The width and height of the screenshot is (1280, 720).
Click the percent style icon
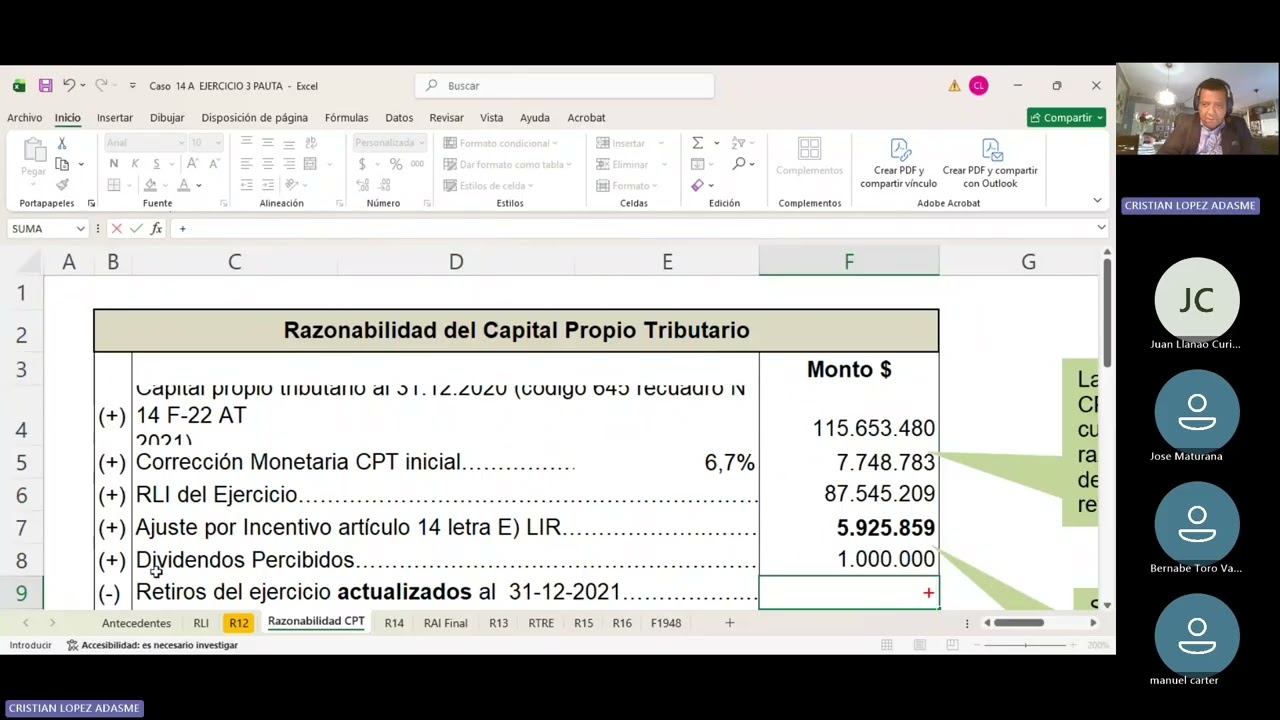[x=396, y=164]
